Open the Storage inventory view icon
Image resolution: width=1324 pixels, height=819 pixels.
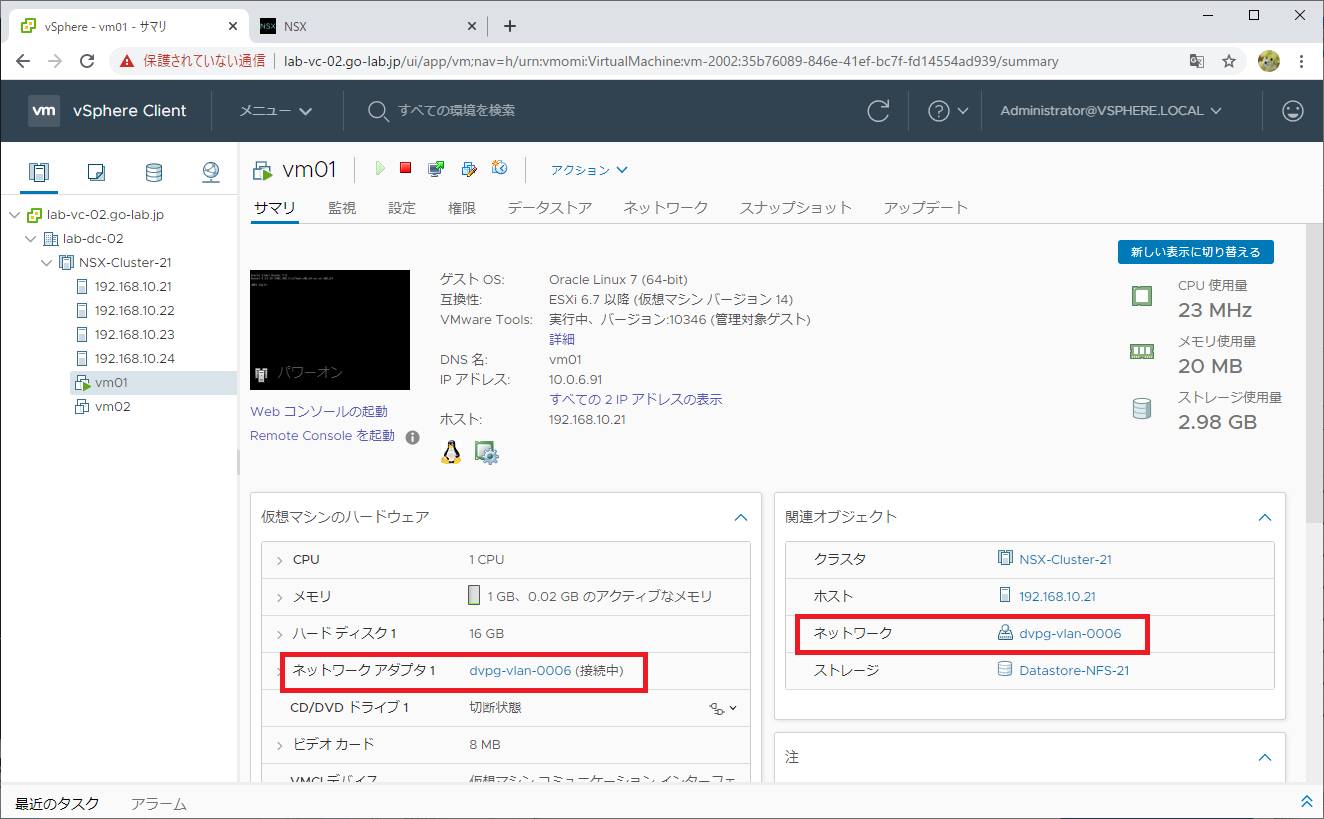point(153,172)
